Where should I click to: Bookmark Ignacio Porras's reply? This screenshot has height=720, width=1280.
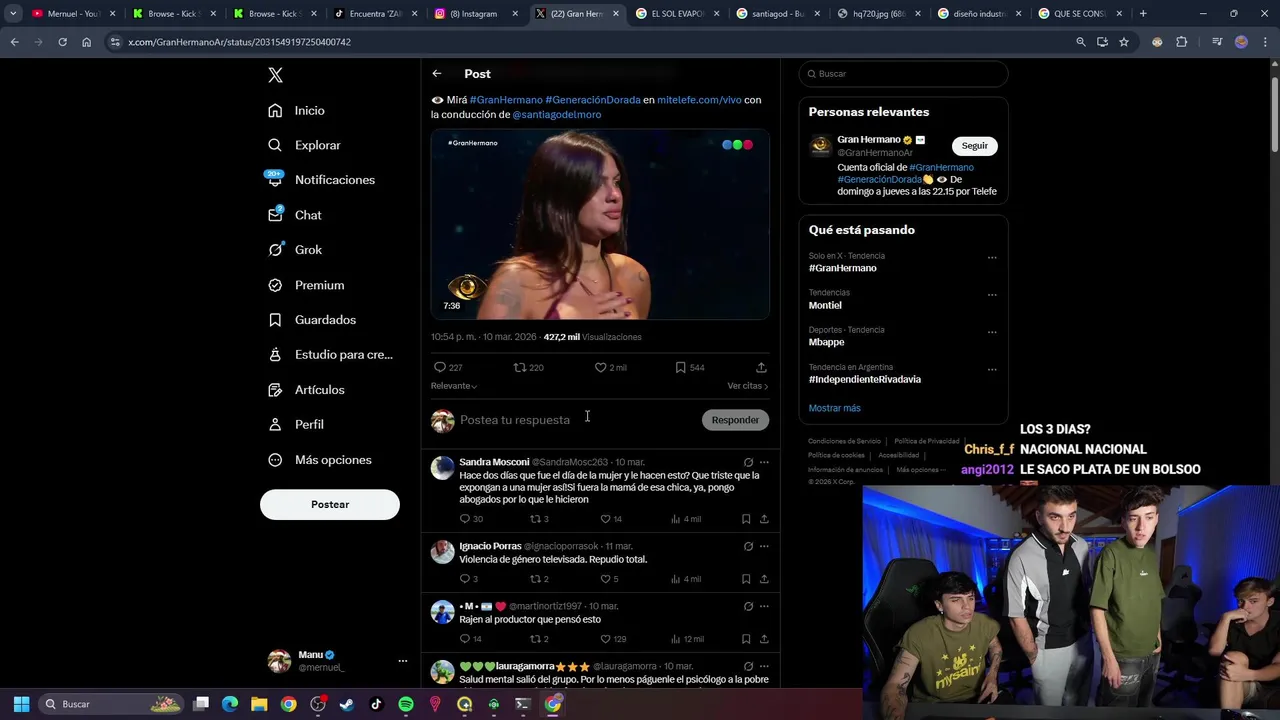tap(746, 579)
